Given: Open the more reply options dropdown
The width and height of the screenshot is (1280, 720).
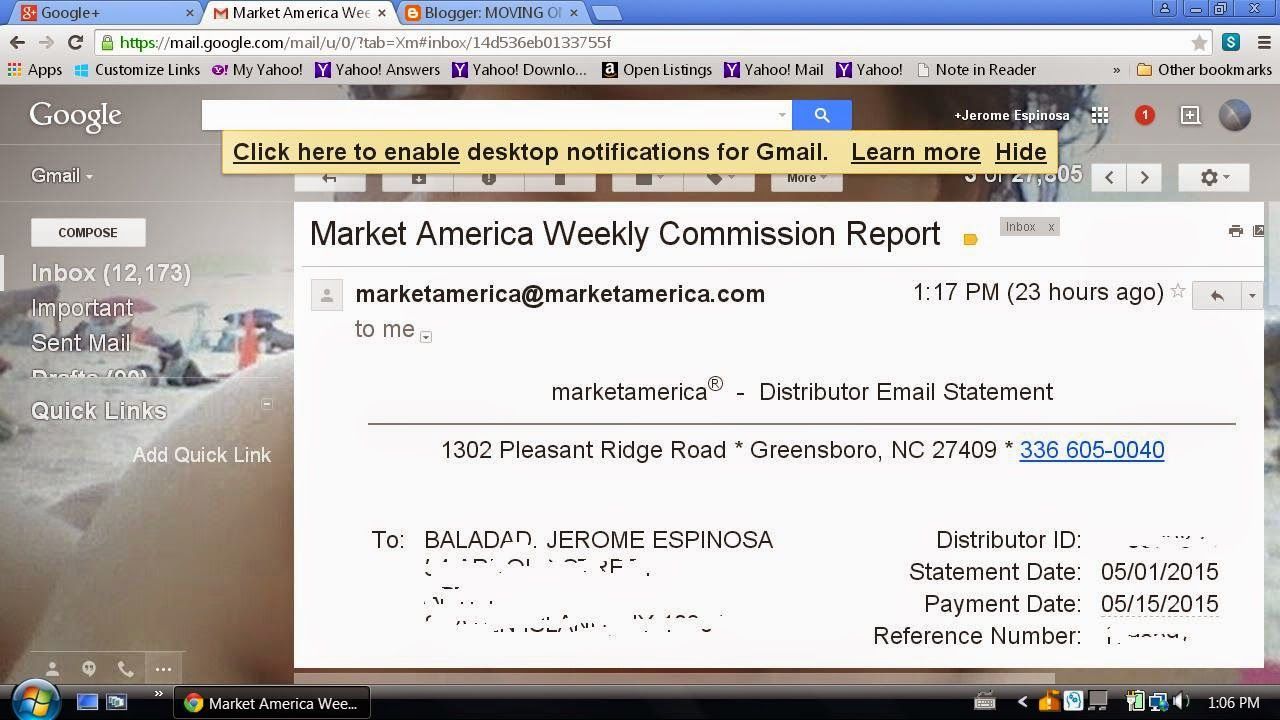Looking at the screenshot, I should 1252,295.
